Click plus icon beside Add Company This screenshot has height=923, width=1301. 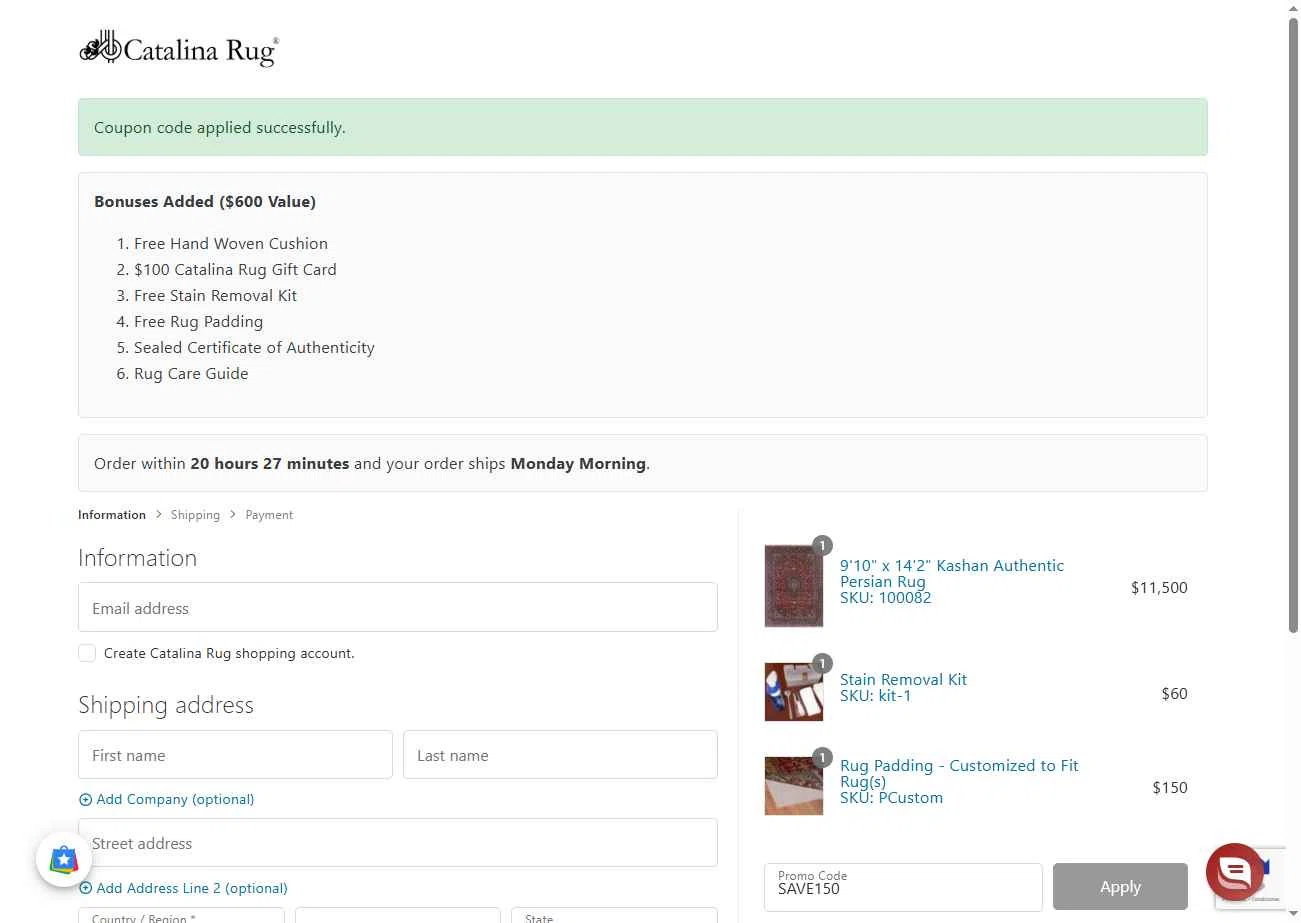[x=85, y=800]
